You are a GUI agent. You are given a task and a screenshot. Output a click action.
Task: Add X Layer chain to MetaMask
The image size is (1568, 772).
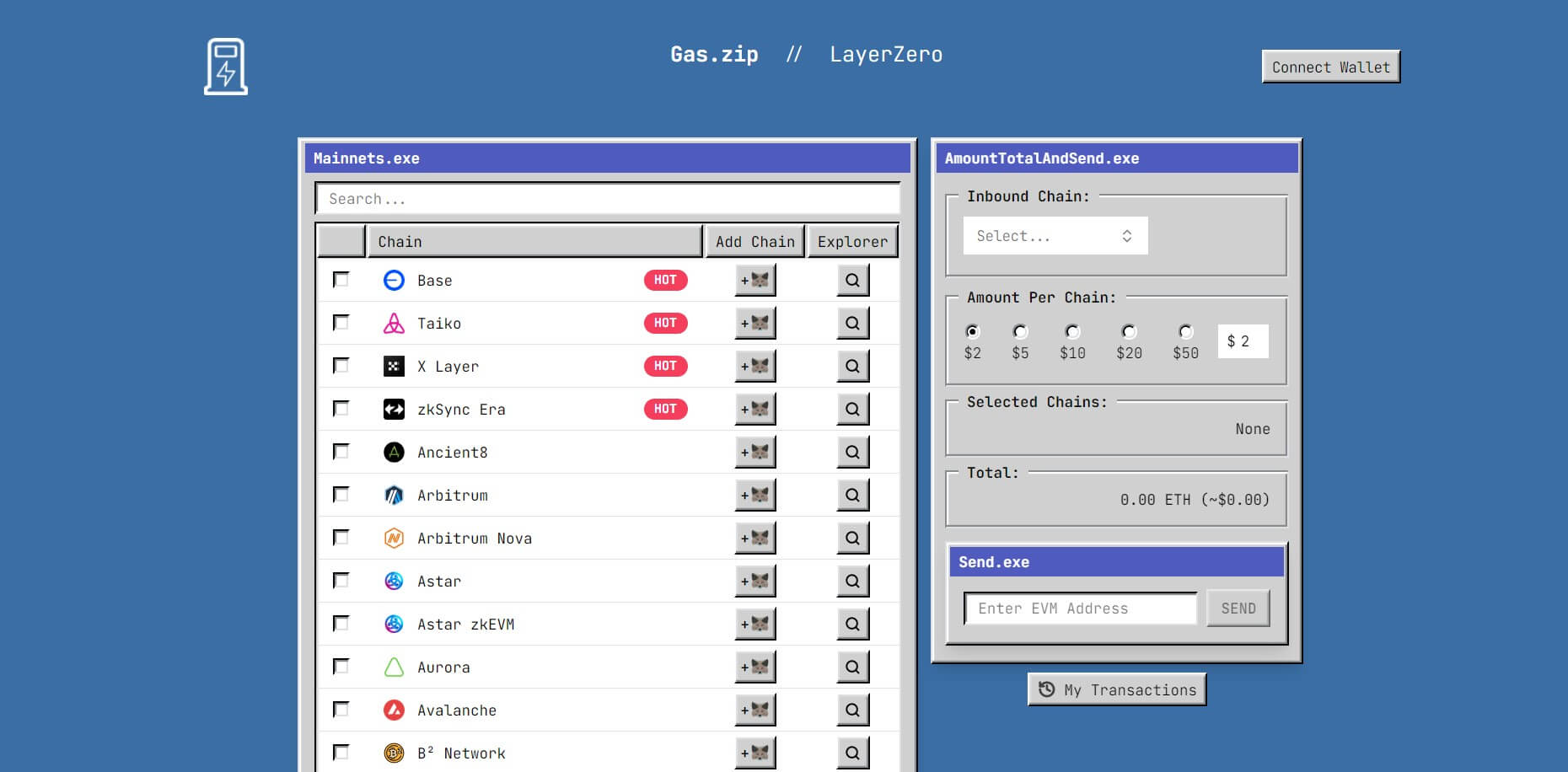[x=755, y=366]
